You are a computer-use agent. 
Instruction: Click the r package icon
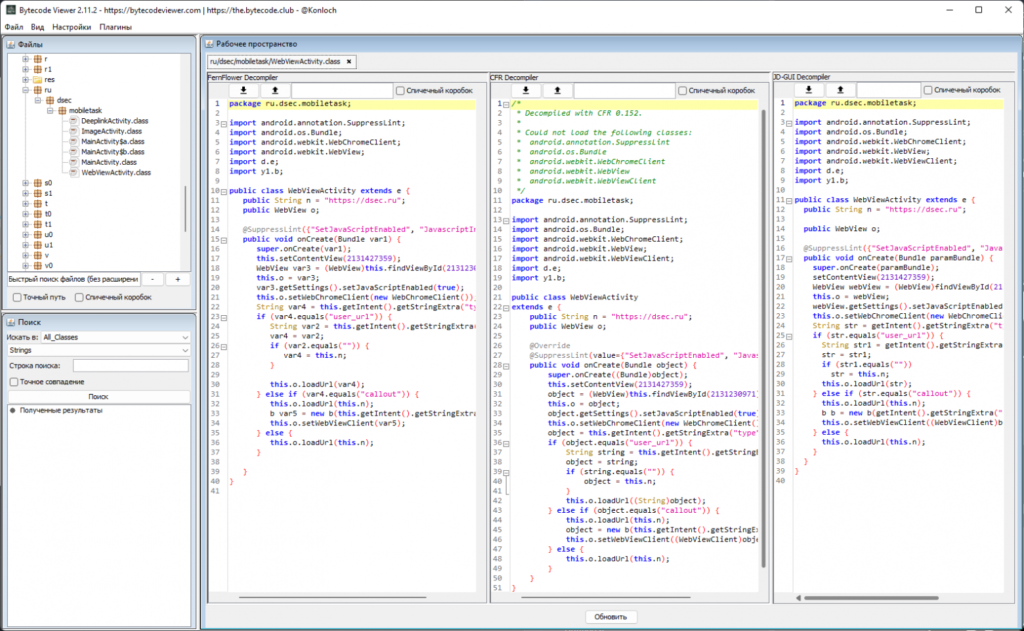[38, 59]
